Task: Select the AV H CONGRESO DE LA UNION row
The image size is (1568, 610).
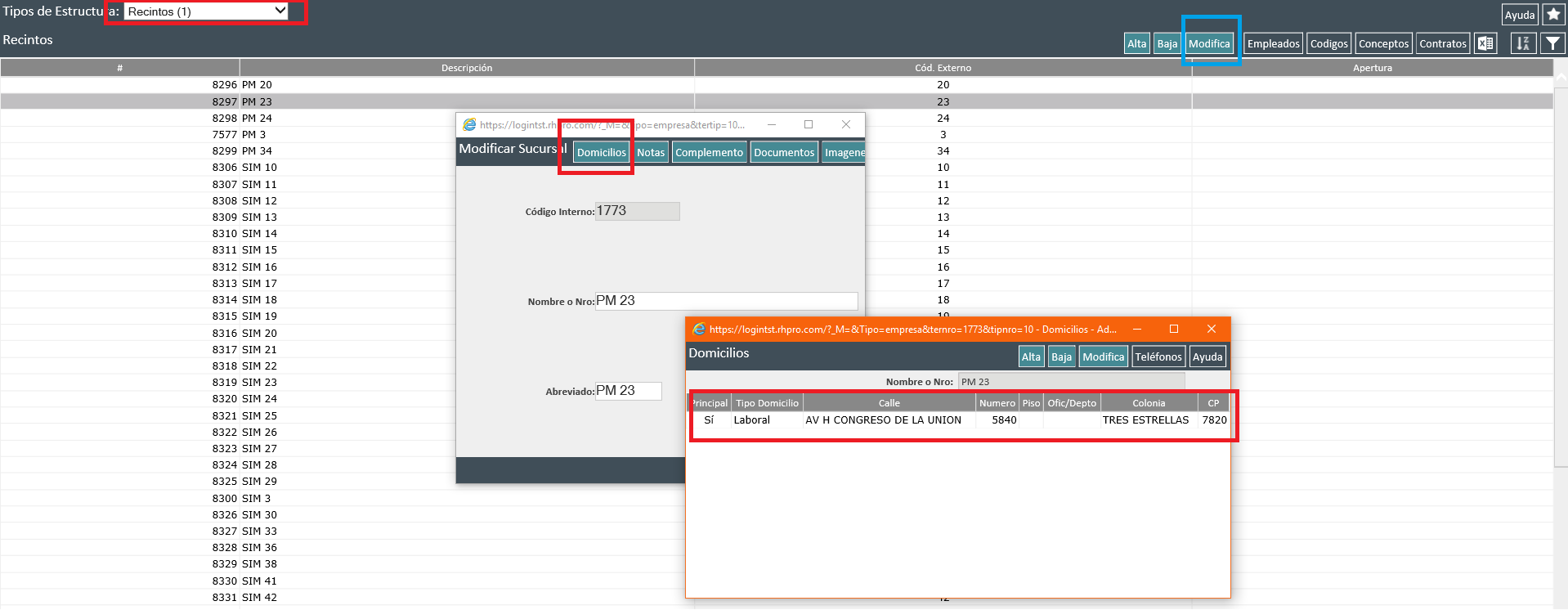Action: [x=958, y=420]
